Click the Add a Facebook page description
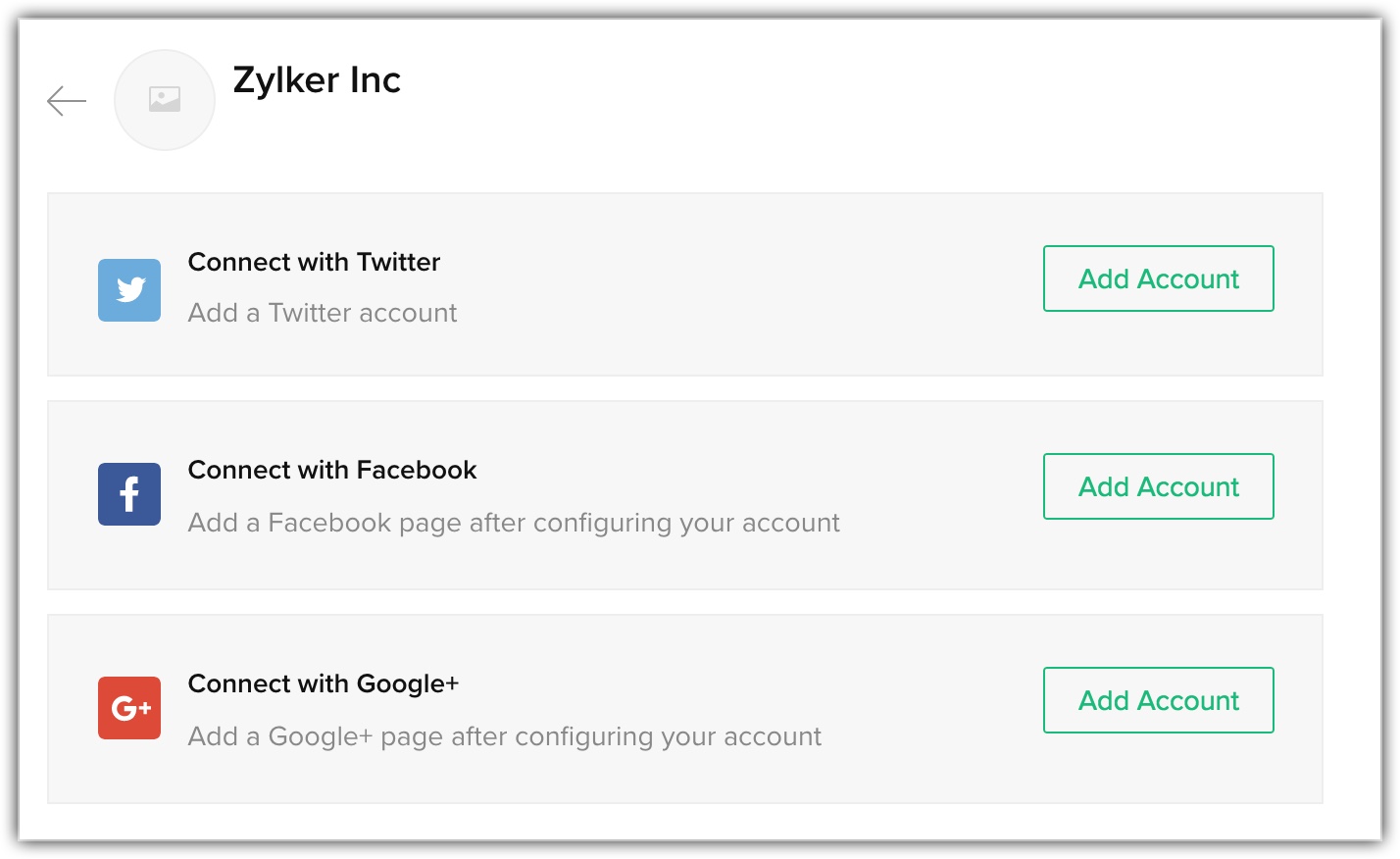The image size is (1400, 859). tap(514, 523)
